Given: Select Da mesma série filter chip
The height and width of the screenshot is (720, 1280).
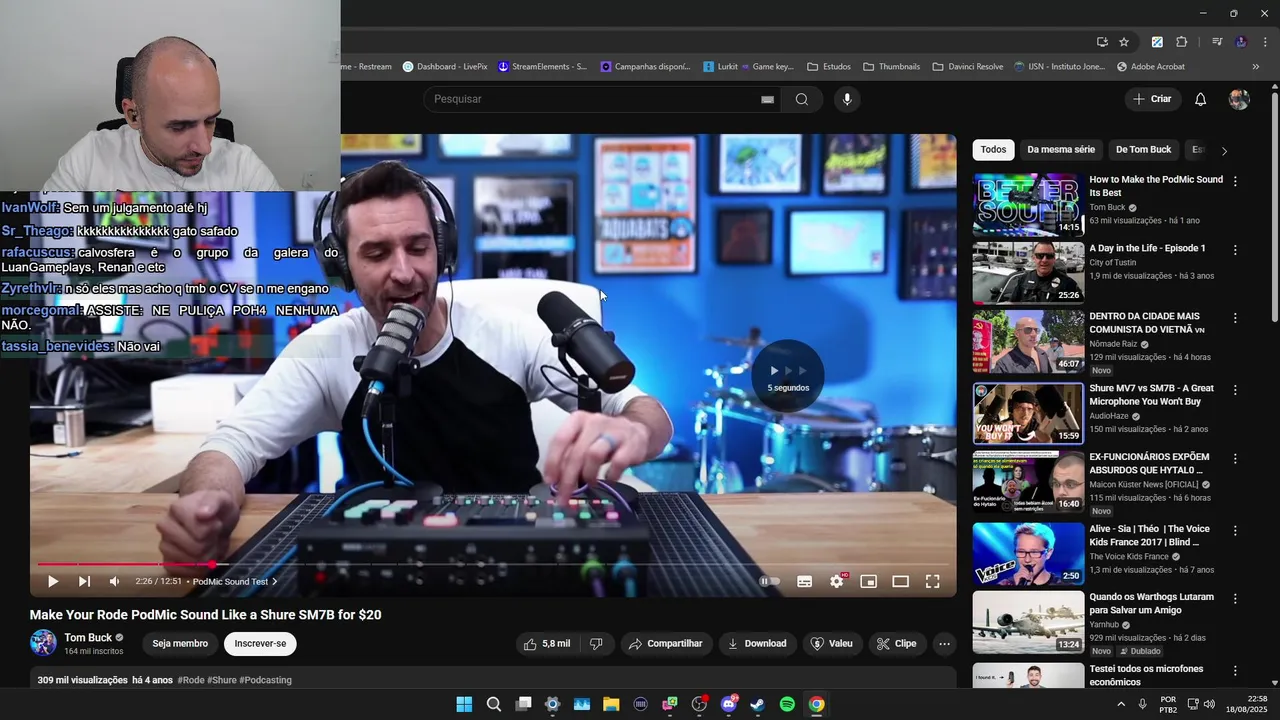Looking at the screenshot, I should (x=1061, y=149).
